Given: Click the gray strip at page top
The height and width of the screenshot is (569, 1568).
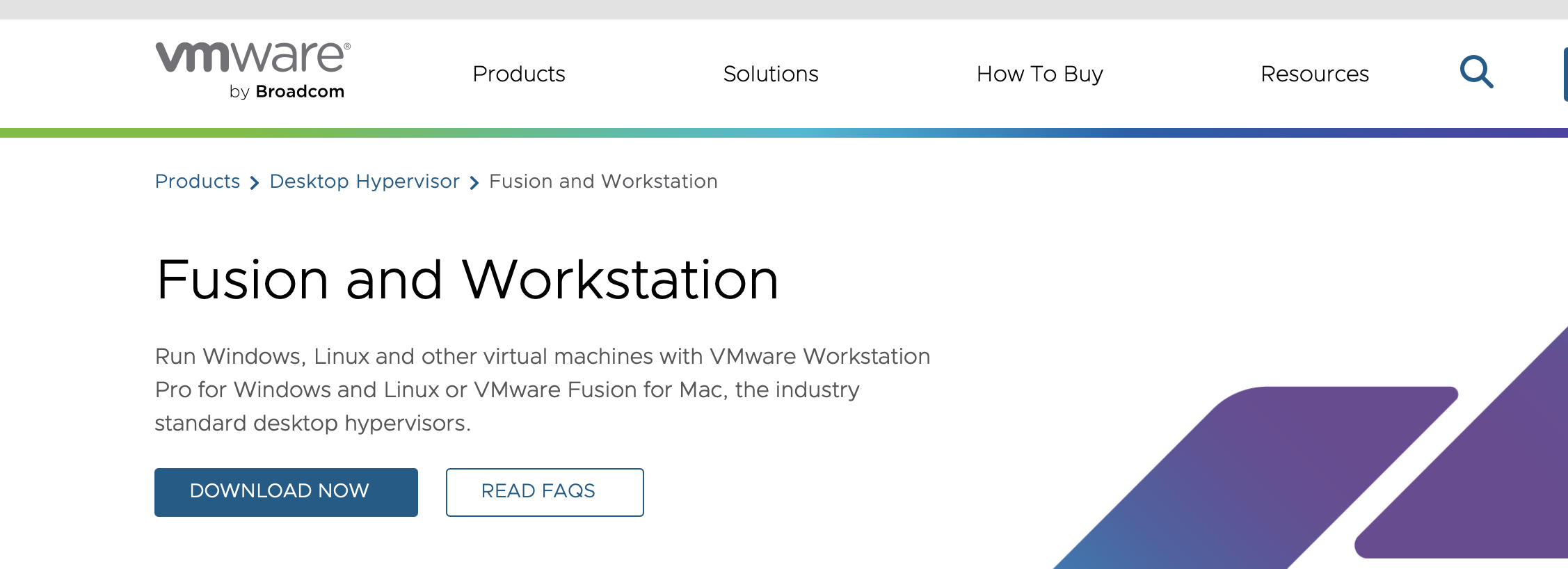Looking at the screenshot, I should pos(784,9).
